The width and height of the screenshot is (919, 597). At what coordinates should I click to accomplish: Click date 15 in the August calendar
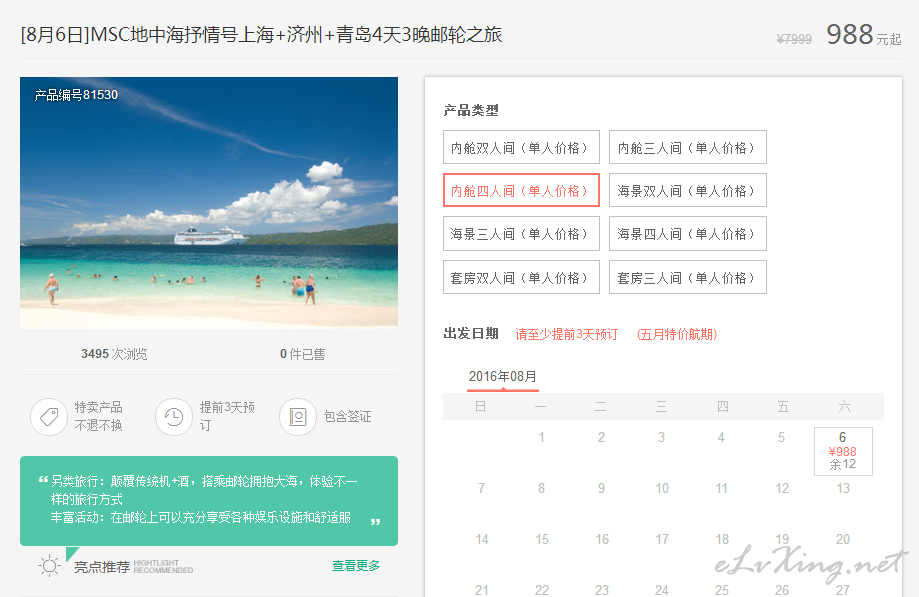(542, 540)
